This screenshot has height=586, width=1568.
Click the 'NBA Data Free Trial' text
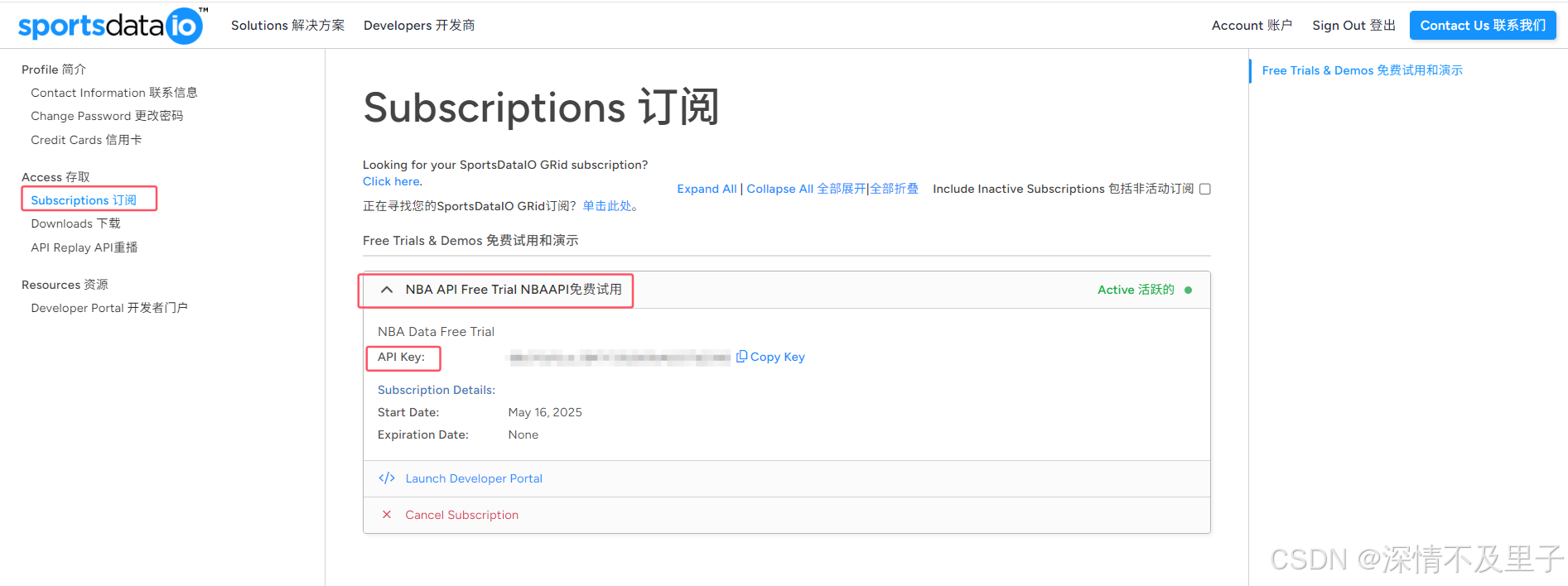point(436,332)
